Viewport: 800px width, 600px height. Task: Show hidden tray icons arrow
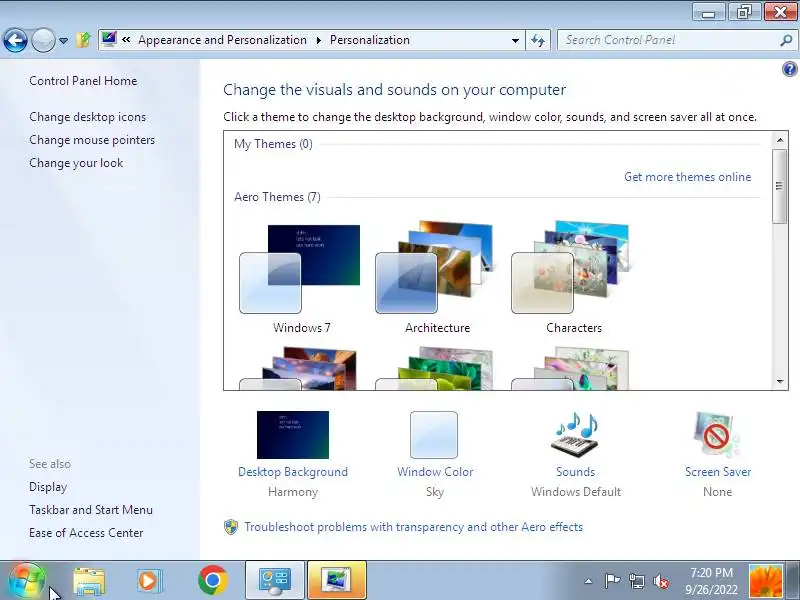click(588, 581)
